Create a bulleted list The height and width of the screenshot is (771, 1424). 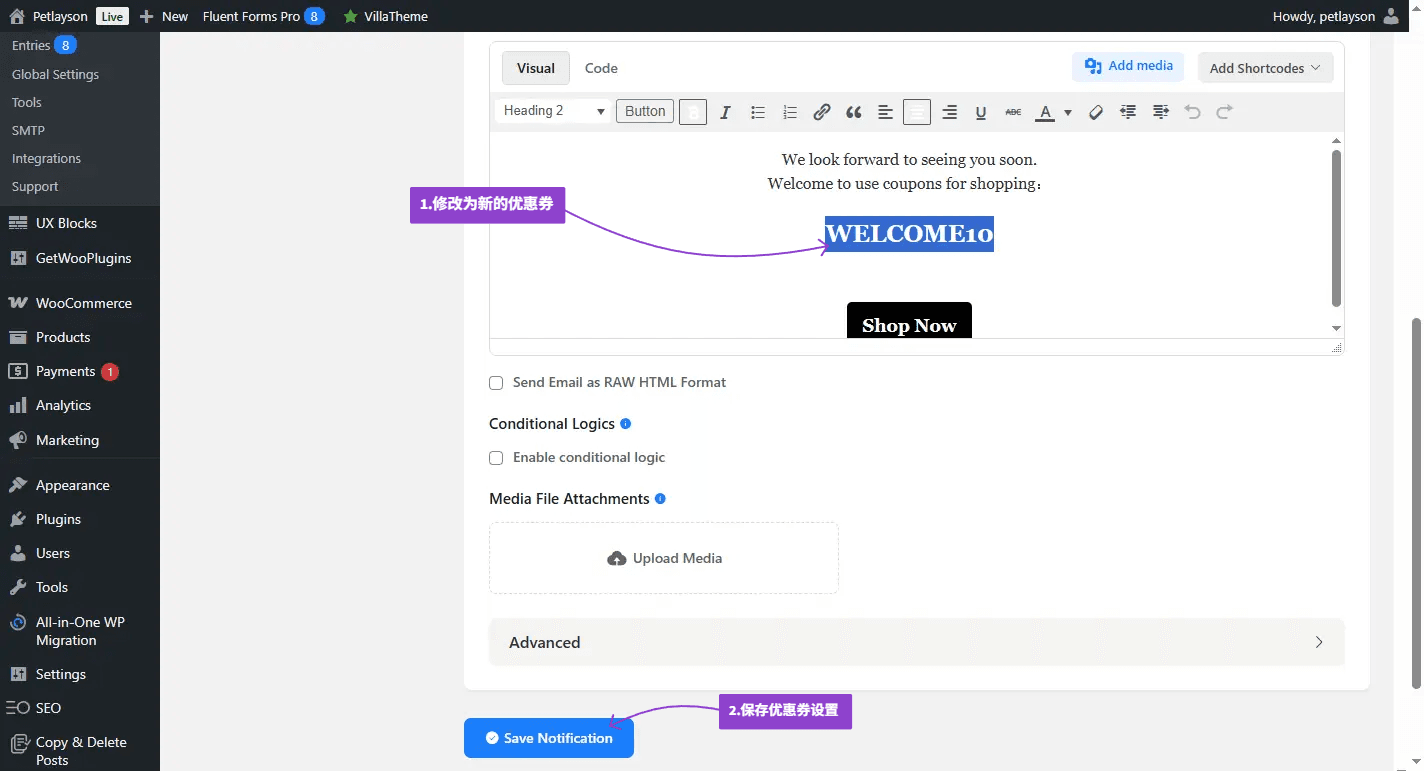point(758,112)
